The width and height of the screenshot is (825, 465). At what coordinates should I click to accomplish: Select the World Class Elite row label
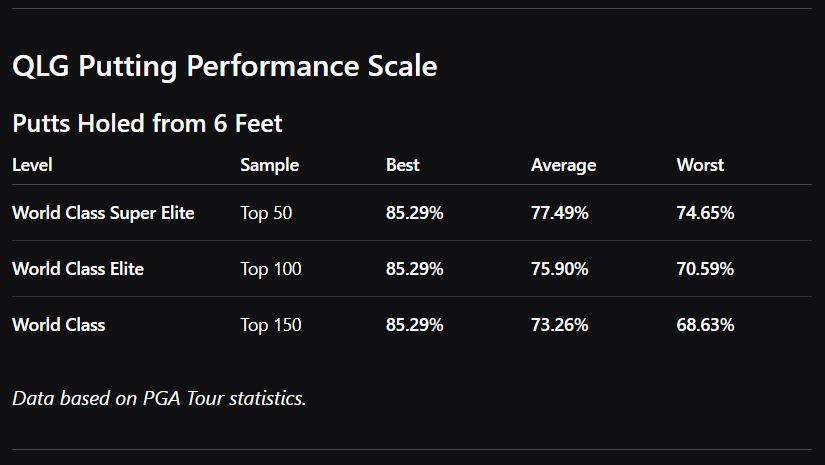point(78,269)
